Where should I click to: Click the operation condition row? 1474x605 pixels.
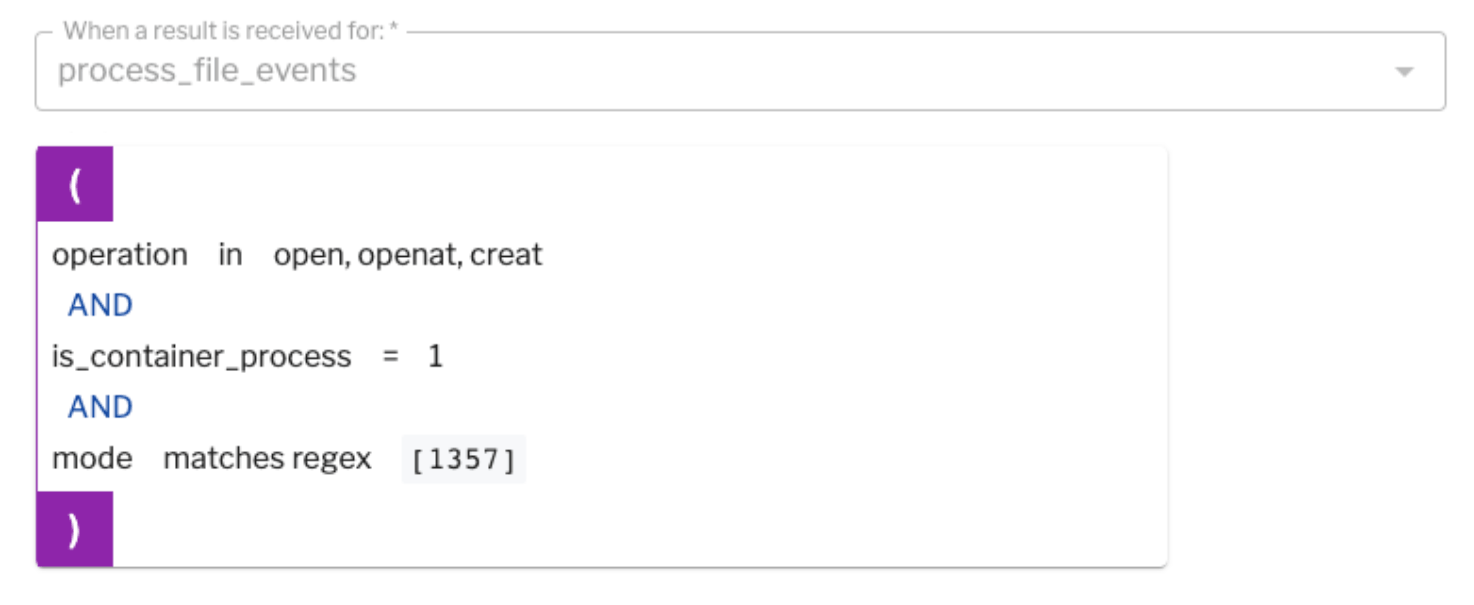pyautogui.click(x=300, y=255)
